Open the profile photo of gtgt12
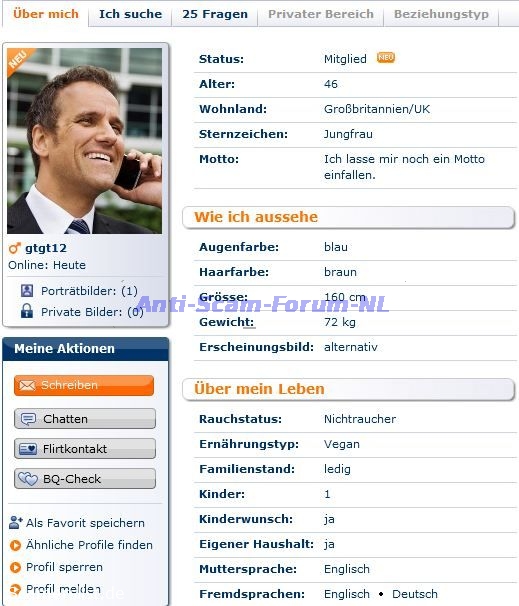This screenshot has width=519, height=606. click(85, 141)
